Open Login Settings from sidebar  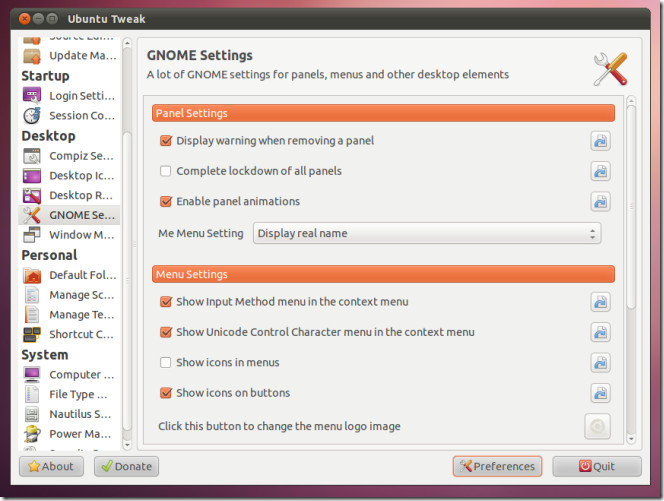pos(82,96)
